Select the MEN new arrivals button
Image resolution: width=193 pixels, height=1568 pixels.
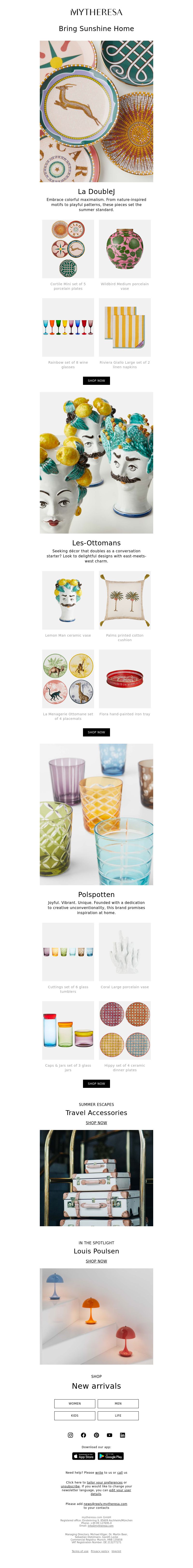[118, 1404]
